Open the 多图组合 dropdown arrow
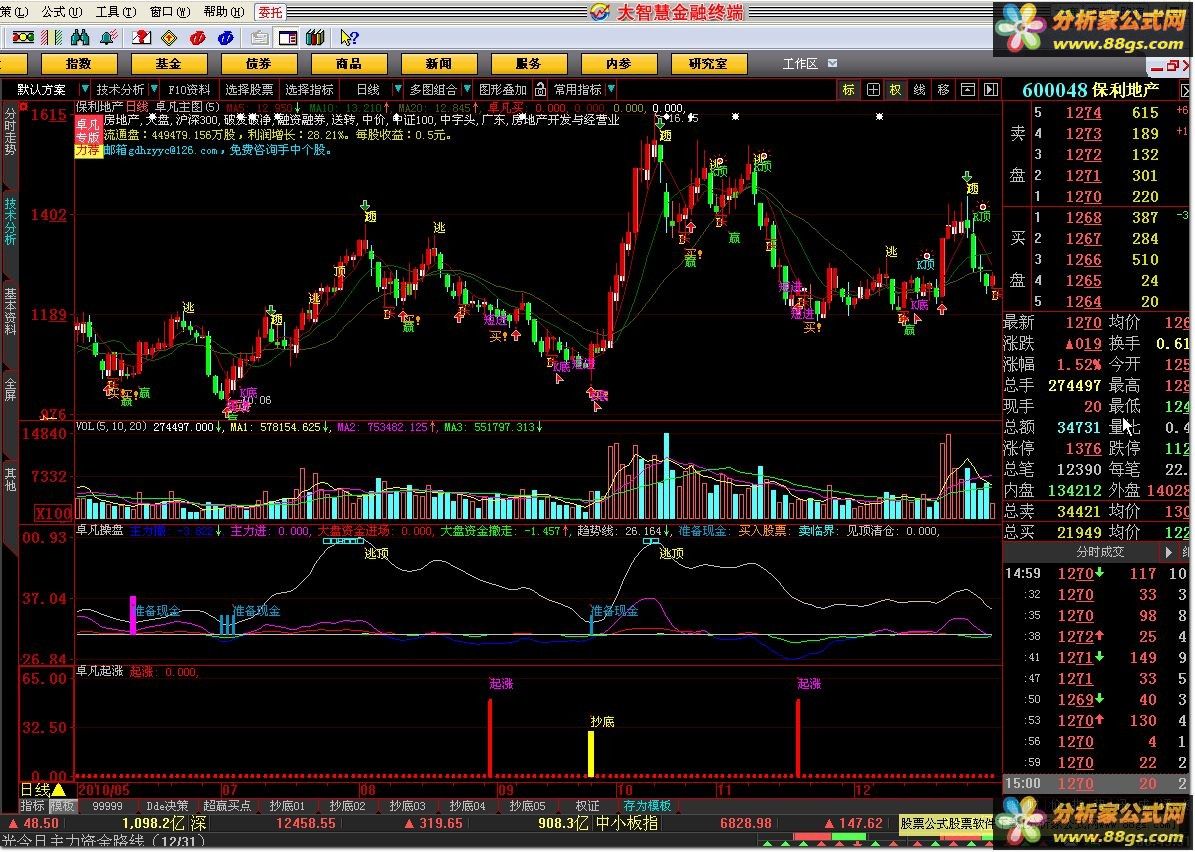This screenshot has height=852, width=1195. pyautogui.click(x=466, y=89)
